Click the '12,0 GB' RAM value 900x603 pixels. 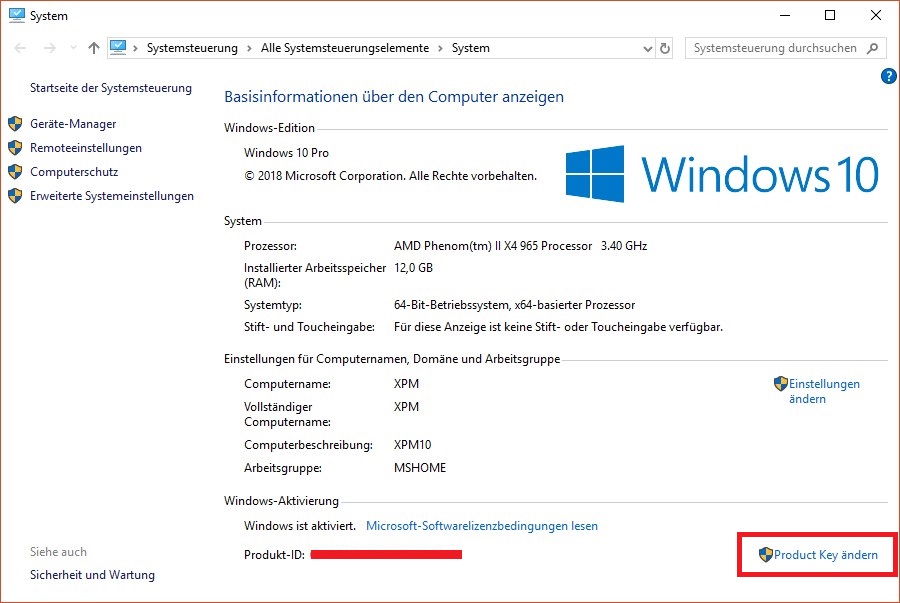(413, 268)
